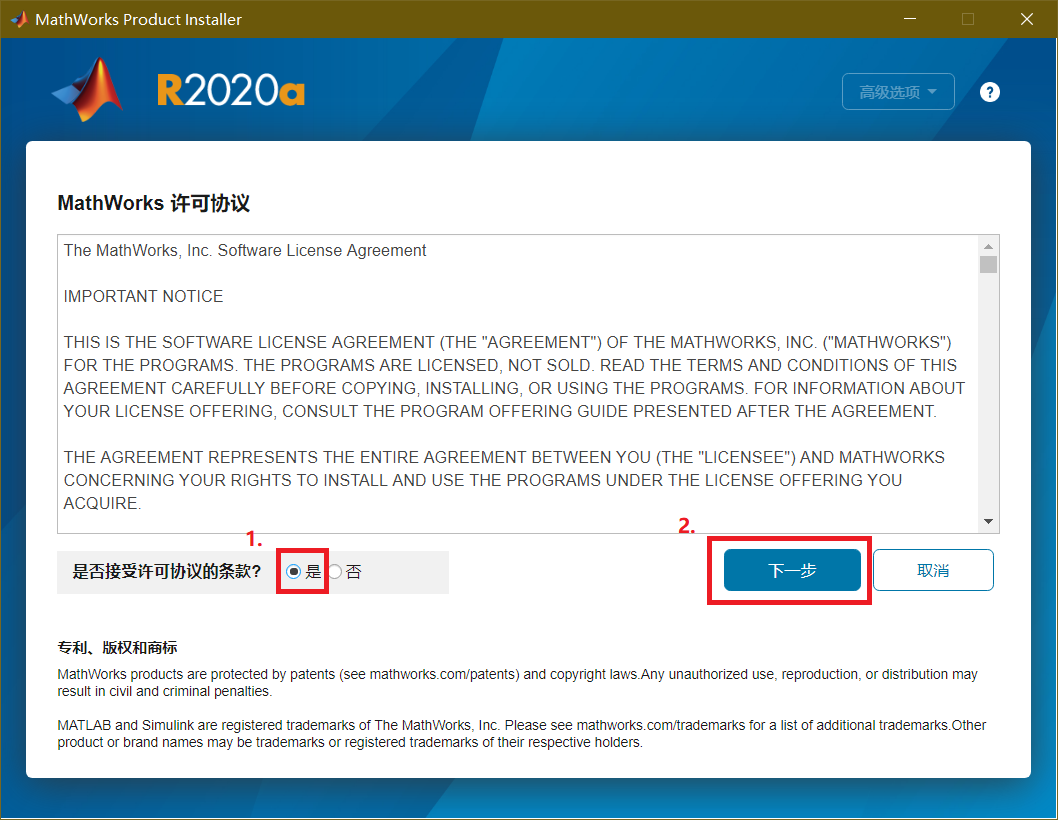Click the 专利、版权和商标 heading
Screen dimensions: 1058x820
pos(117,648)
